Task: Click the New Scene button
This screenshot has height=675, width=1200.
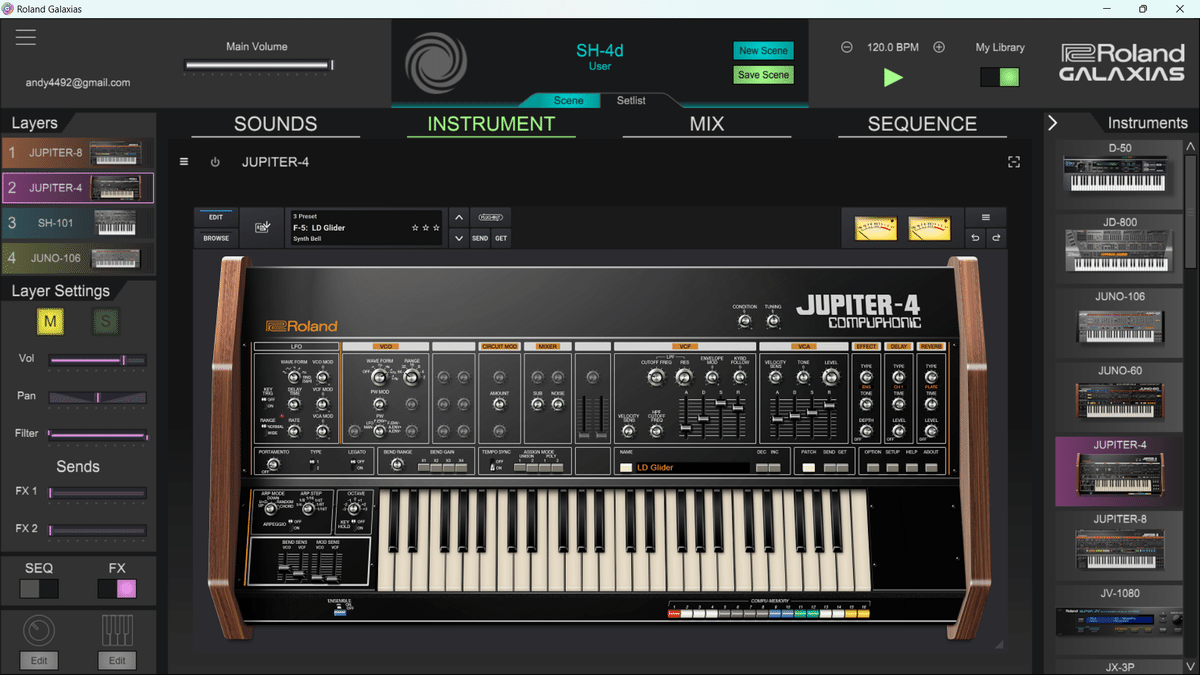Action: (763, 51)
